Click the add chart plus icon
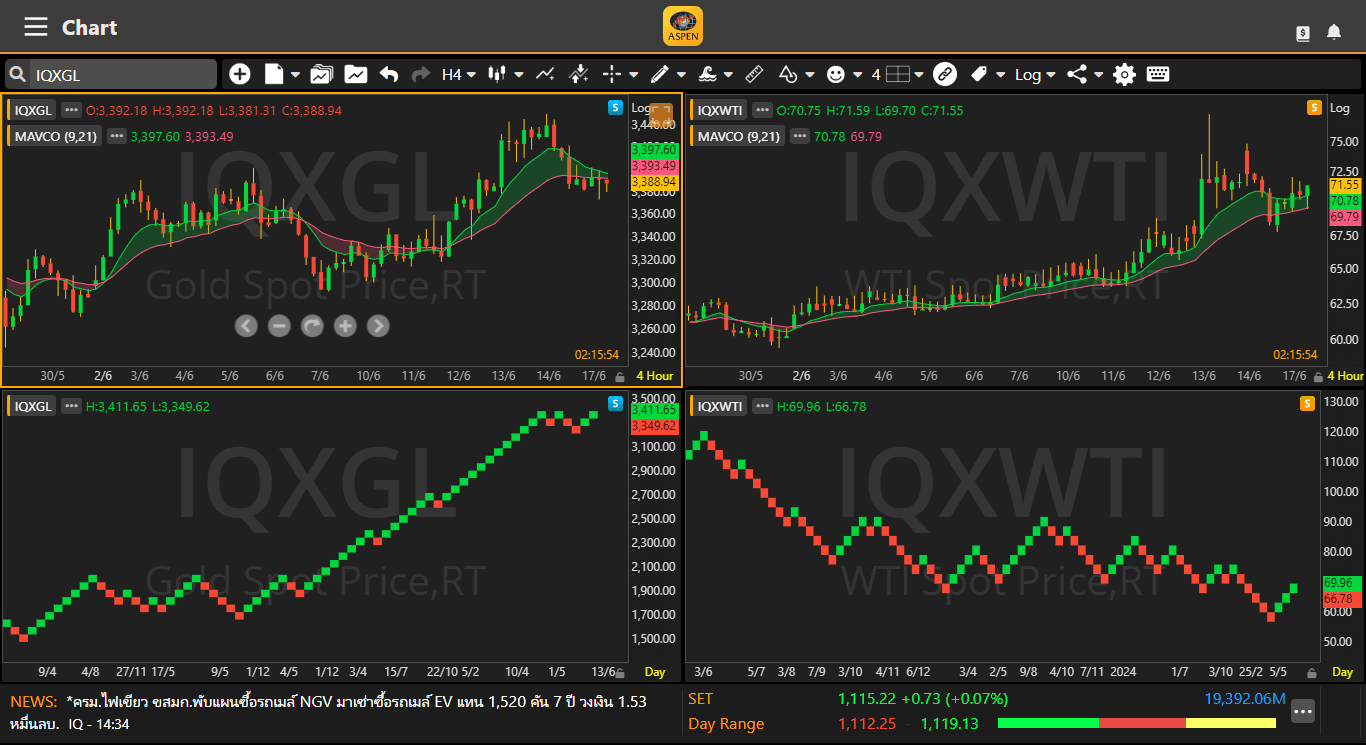 [240, 74]
